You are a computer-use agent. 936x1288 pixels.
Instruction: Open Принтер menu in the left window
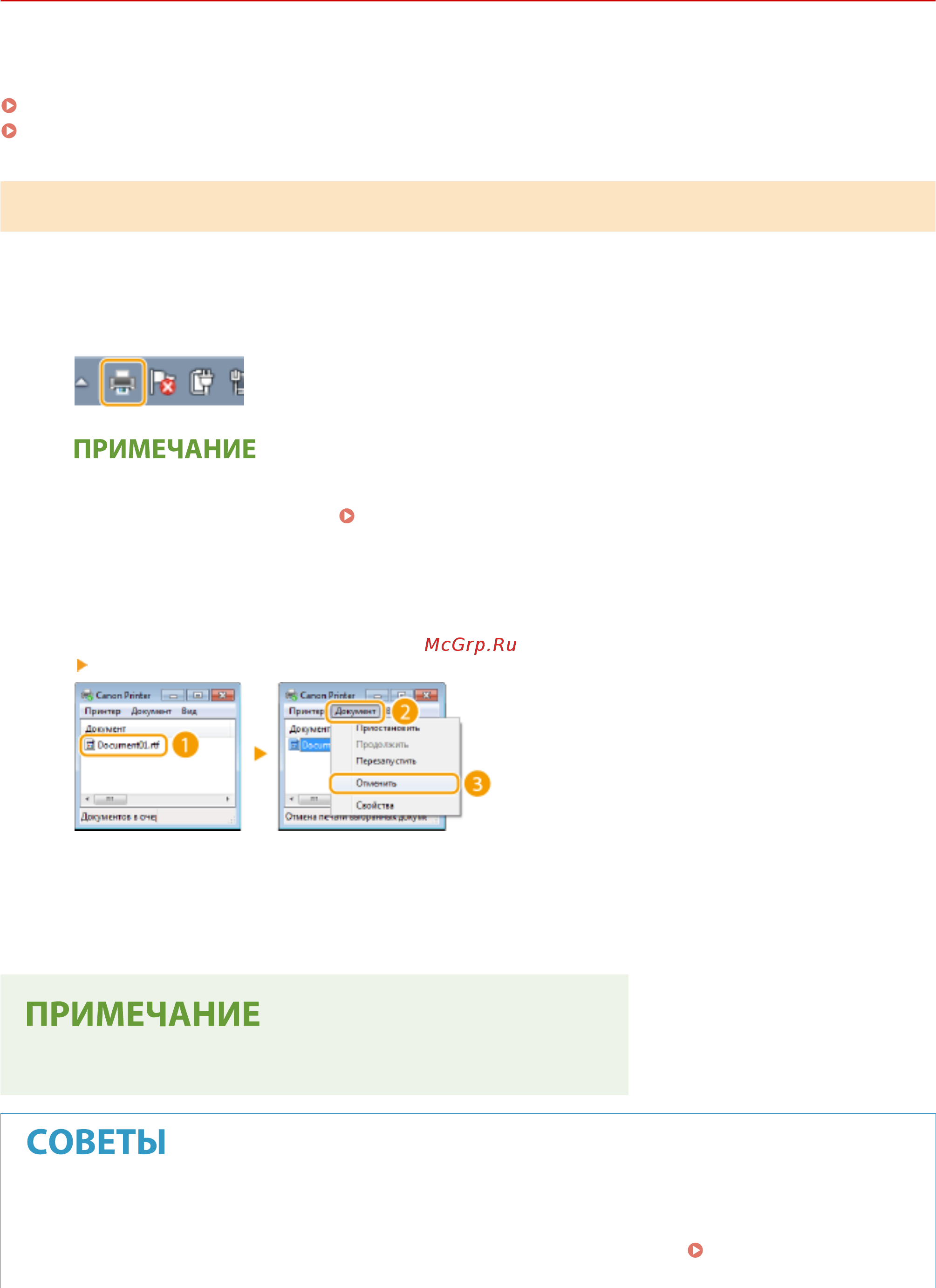point(102,711)
